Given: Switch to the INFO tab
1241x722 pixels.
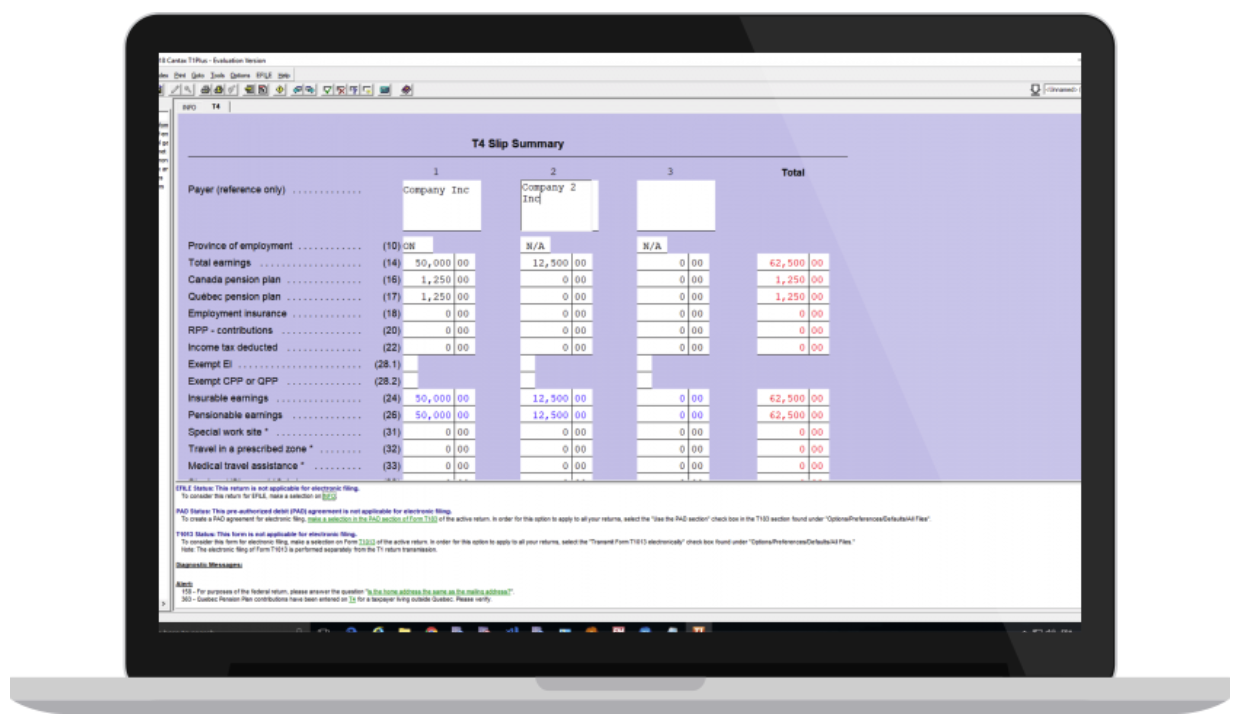Looking at the screenshot, I should (x=189, y=107).
